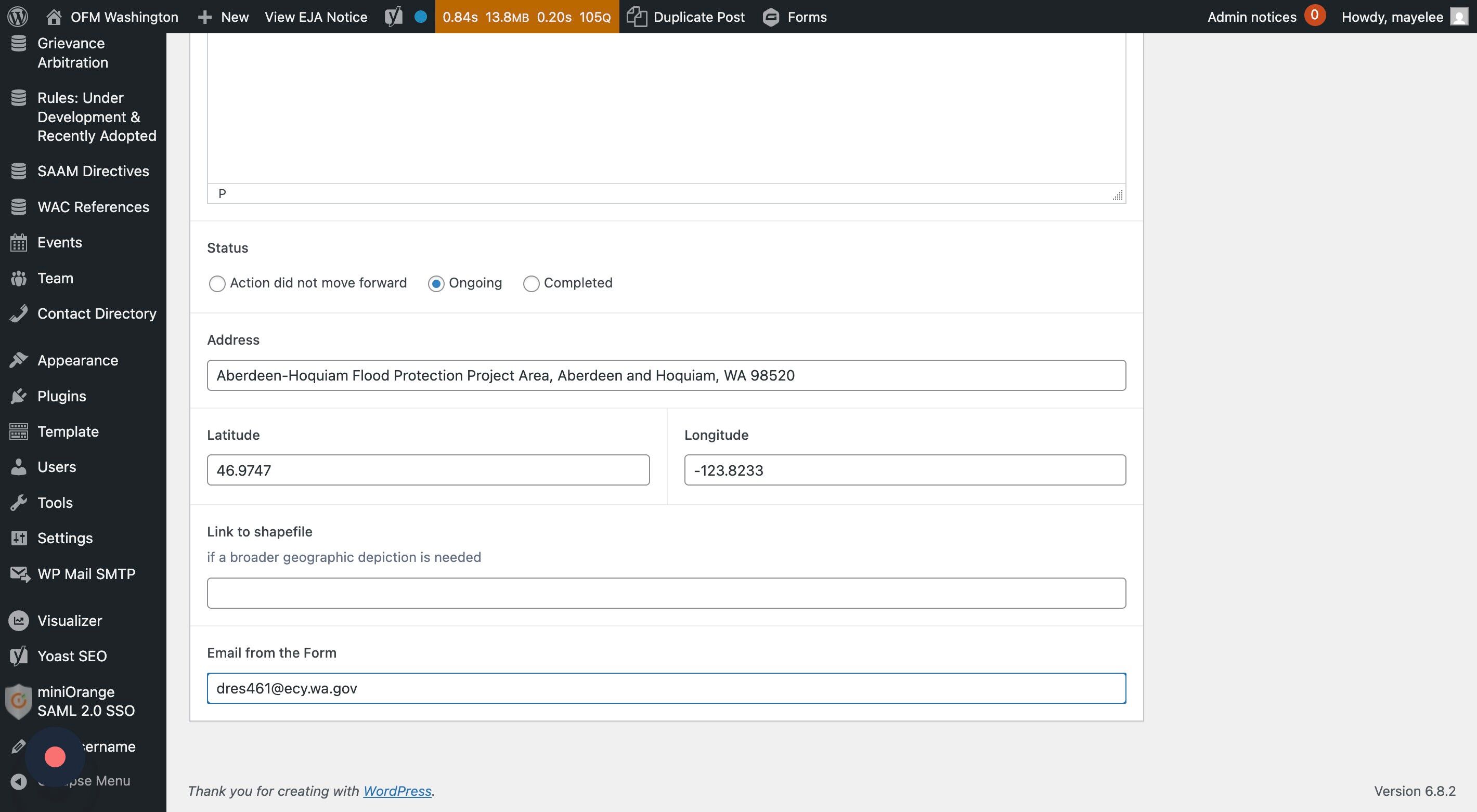This screenshot has height=812, width=1477.
Task: Click the Duplicate Post icon
Action: (x=637, y=17)
